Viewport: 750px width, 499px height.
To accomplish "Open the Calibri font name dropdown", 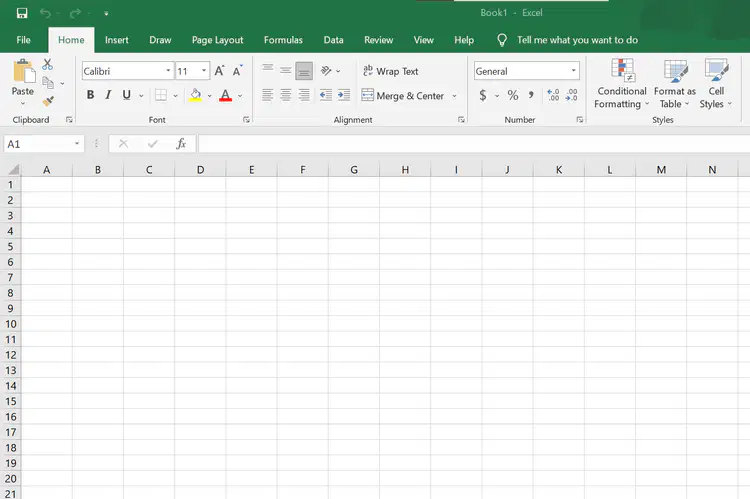I will (x=168, y=71).
